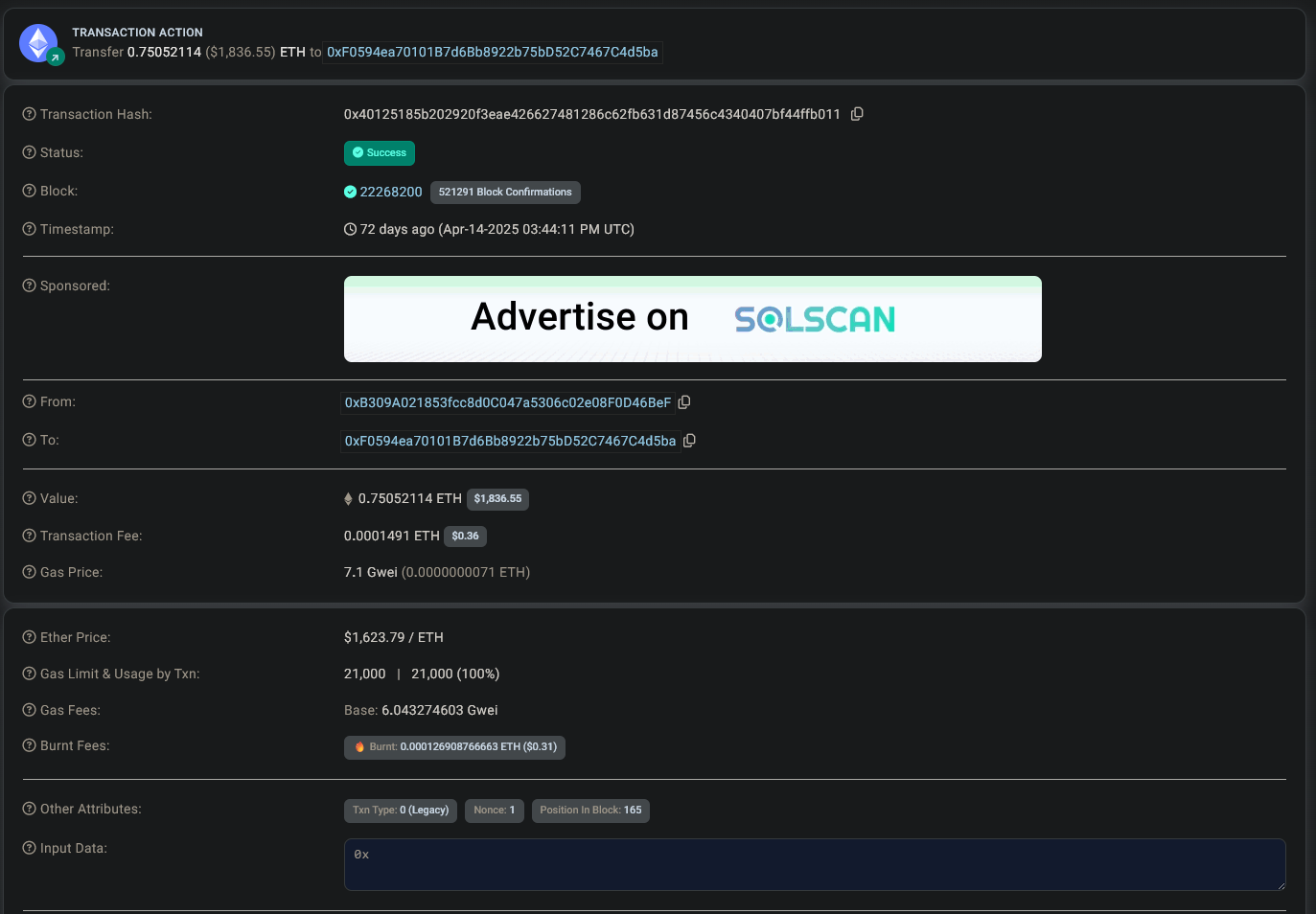Copy the transaction hash
Screen dimensions: 1316x914
857,114
